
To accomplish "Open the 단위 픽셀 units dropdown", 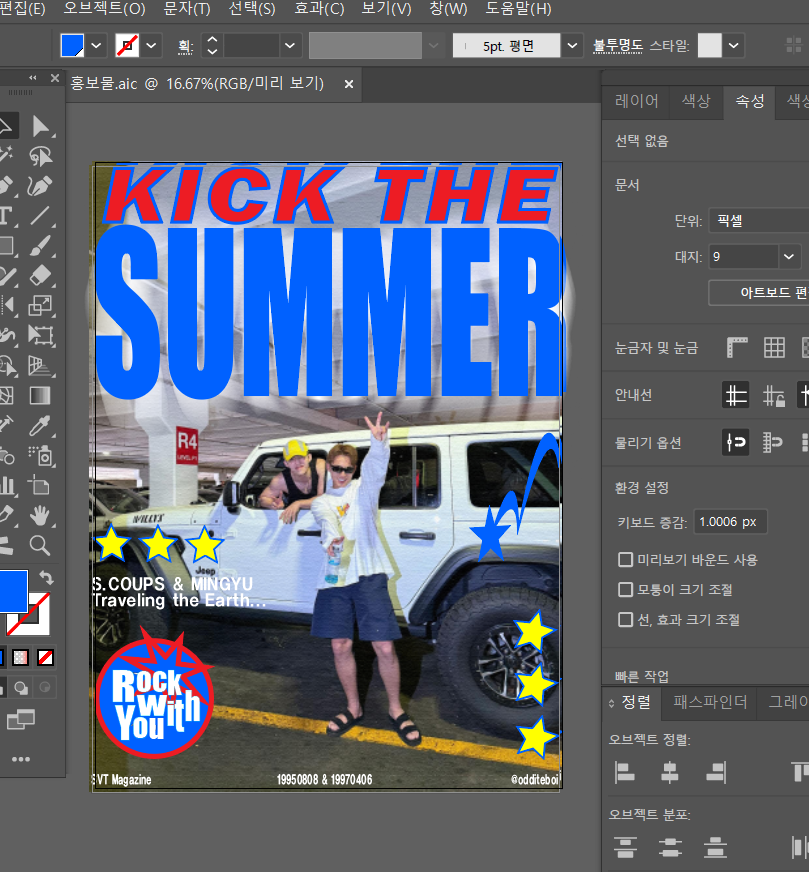I will click(x=759, y=221).
